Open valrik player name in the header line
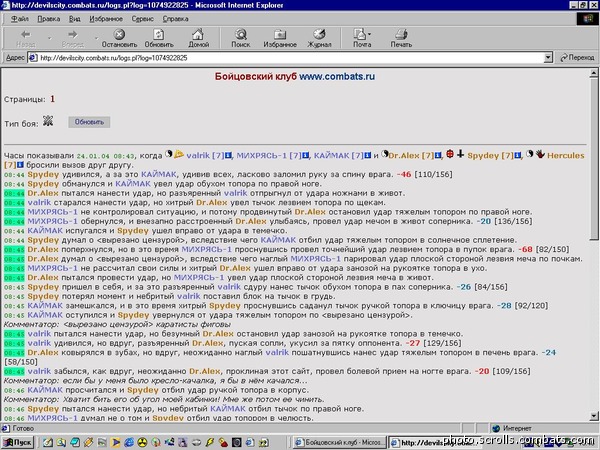600x450 pixels. tap(198, 155)
